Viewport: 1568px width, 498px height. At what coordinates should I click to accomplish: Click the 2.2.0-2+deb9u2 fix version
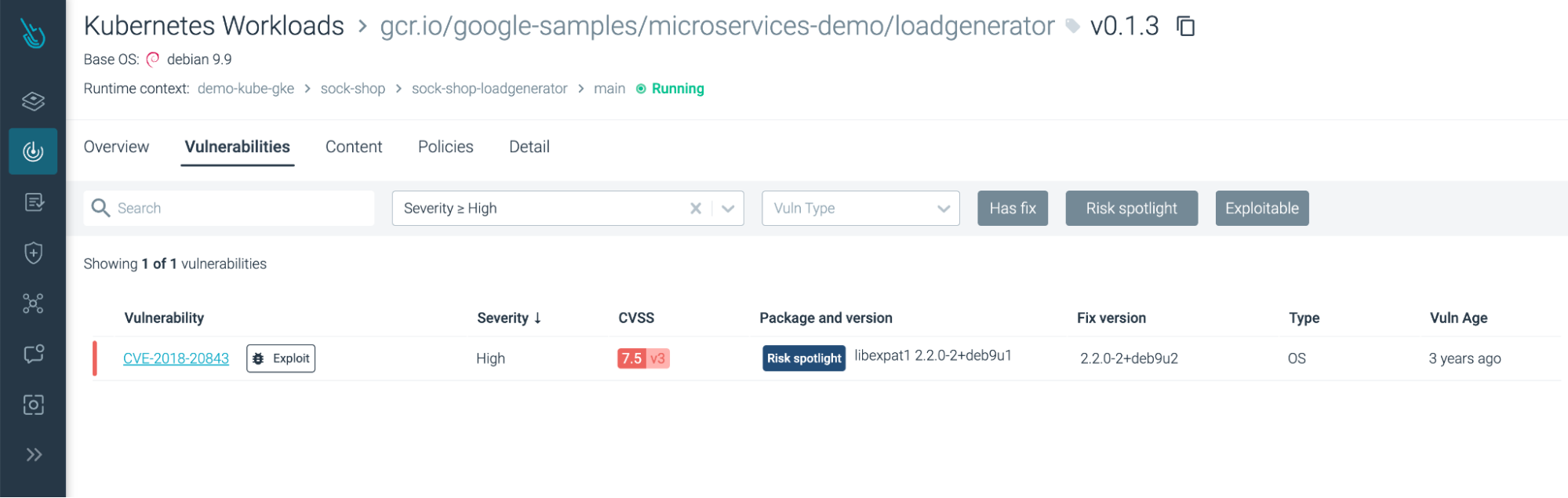coord(1129,358)
